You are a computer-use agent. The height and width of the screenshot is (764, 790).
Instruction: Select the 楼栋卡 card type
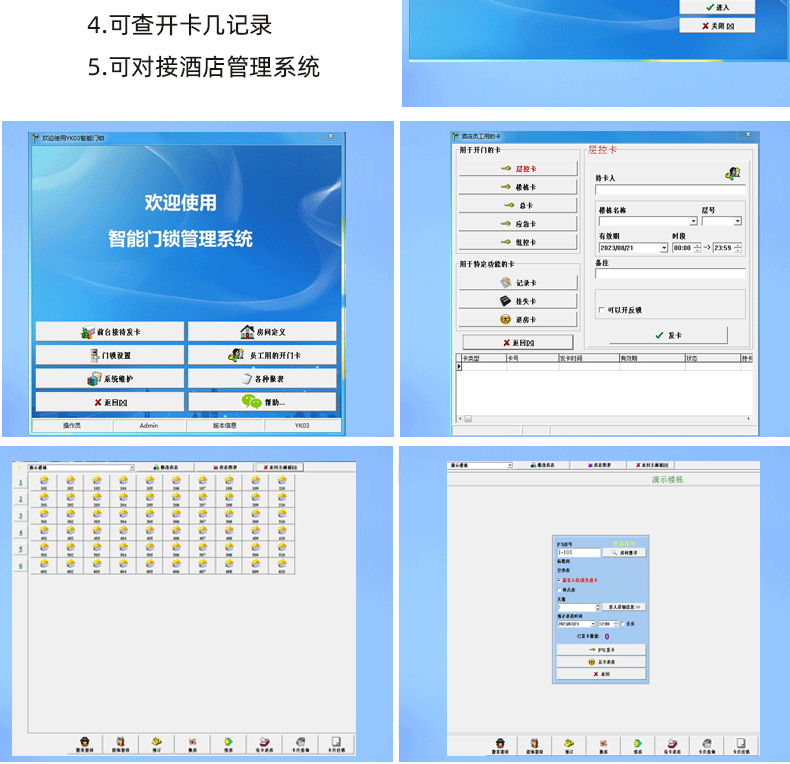(517, 187)
